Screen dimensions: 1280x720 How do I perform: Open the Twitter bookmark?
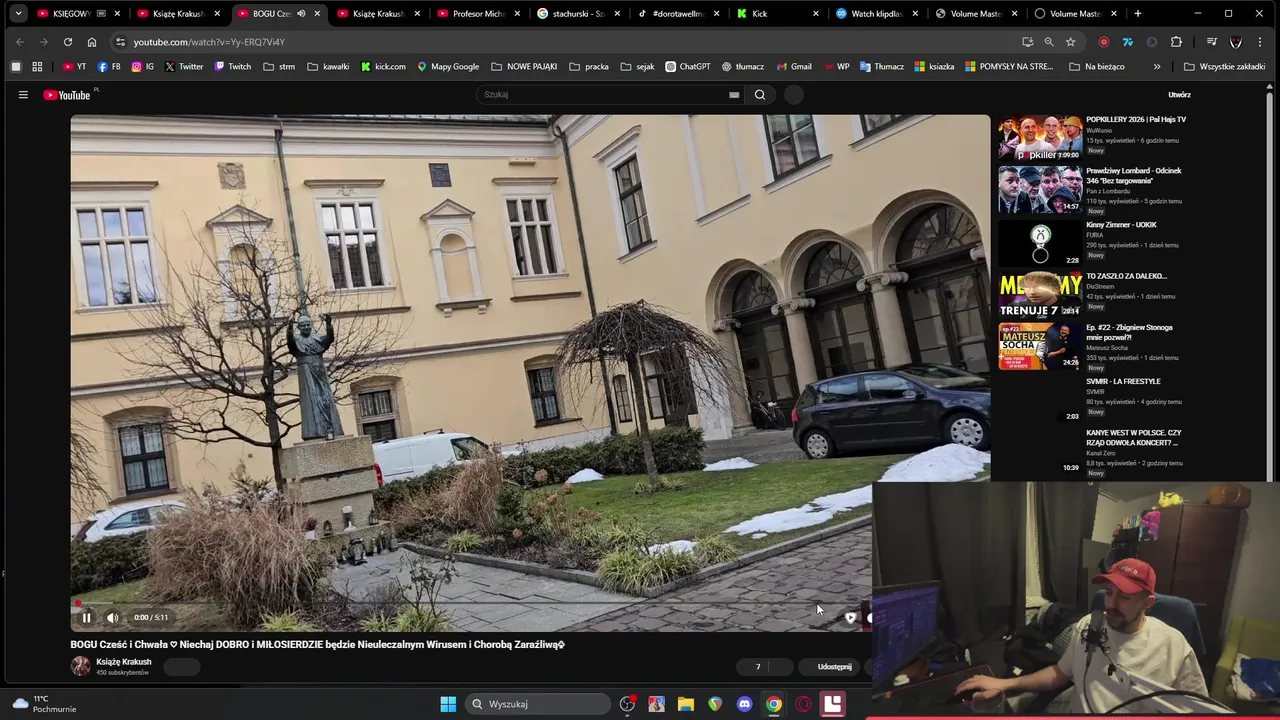pos(184,67)
